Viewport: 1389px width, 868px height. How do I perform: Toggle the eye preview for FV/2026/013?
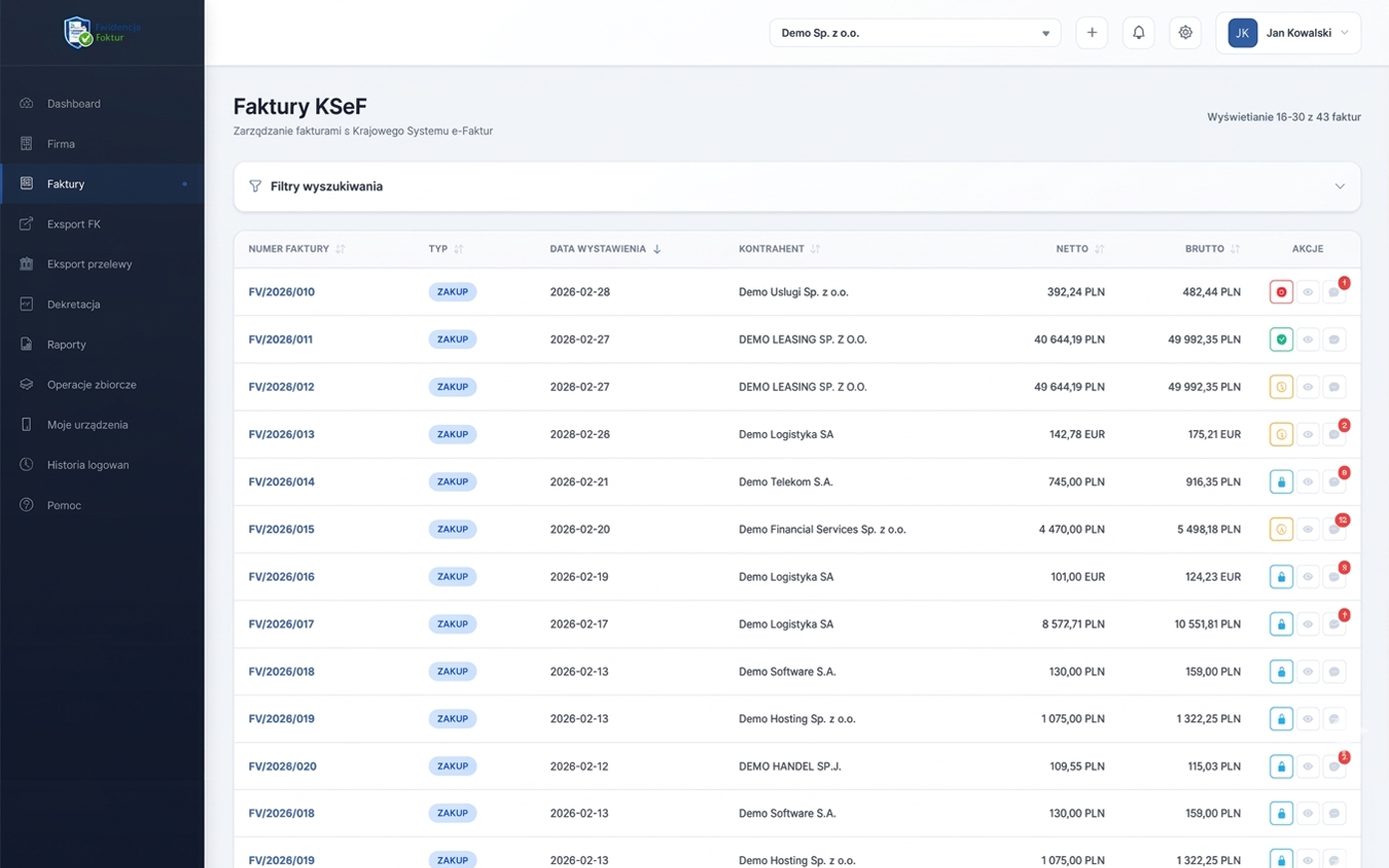click(1307, 435)
